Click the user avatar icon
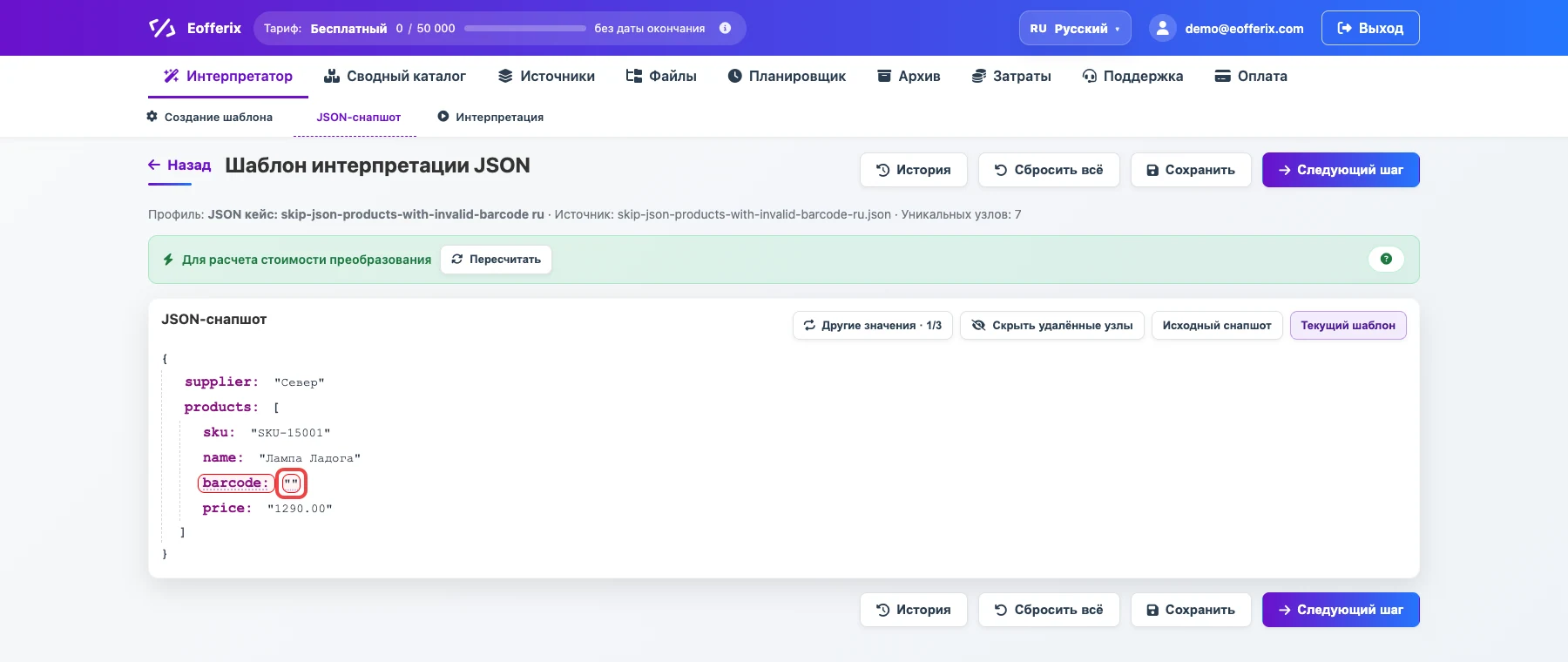The height and width of the screenshot is (662, 1568). point(1162,28)
